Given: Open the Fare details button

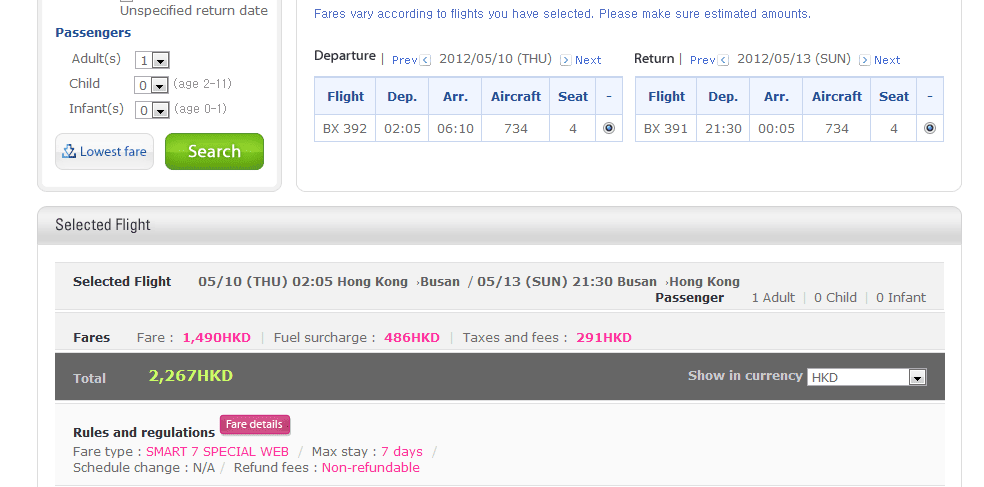Looking at the screenshot, I should [x=255, y=424].
